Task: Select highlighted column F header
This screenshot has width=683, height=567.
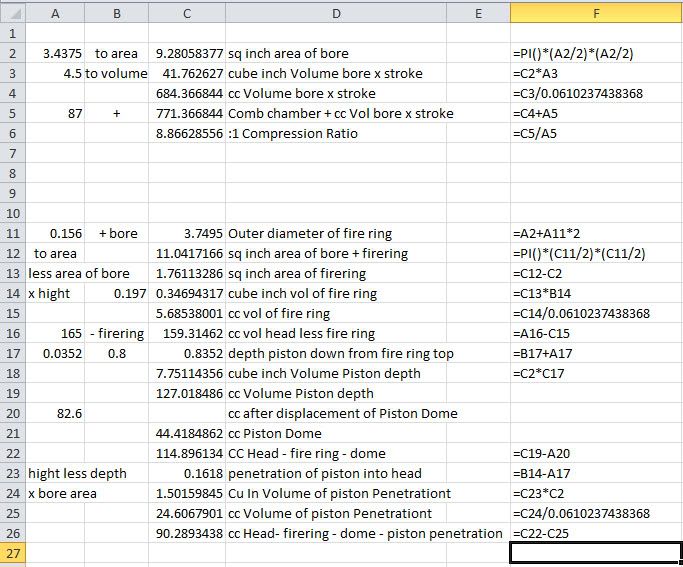Action: click(596, 14)
